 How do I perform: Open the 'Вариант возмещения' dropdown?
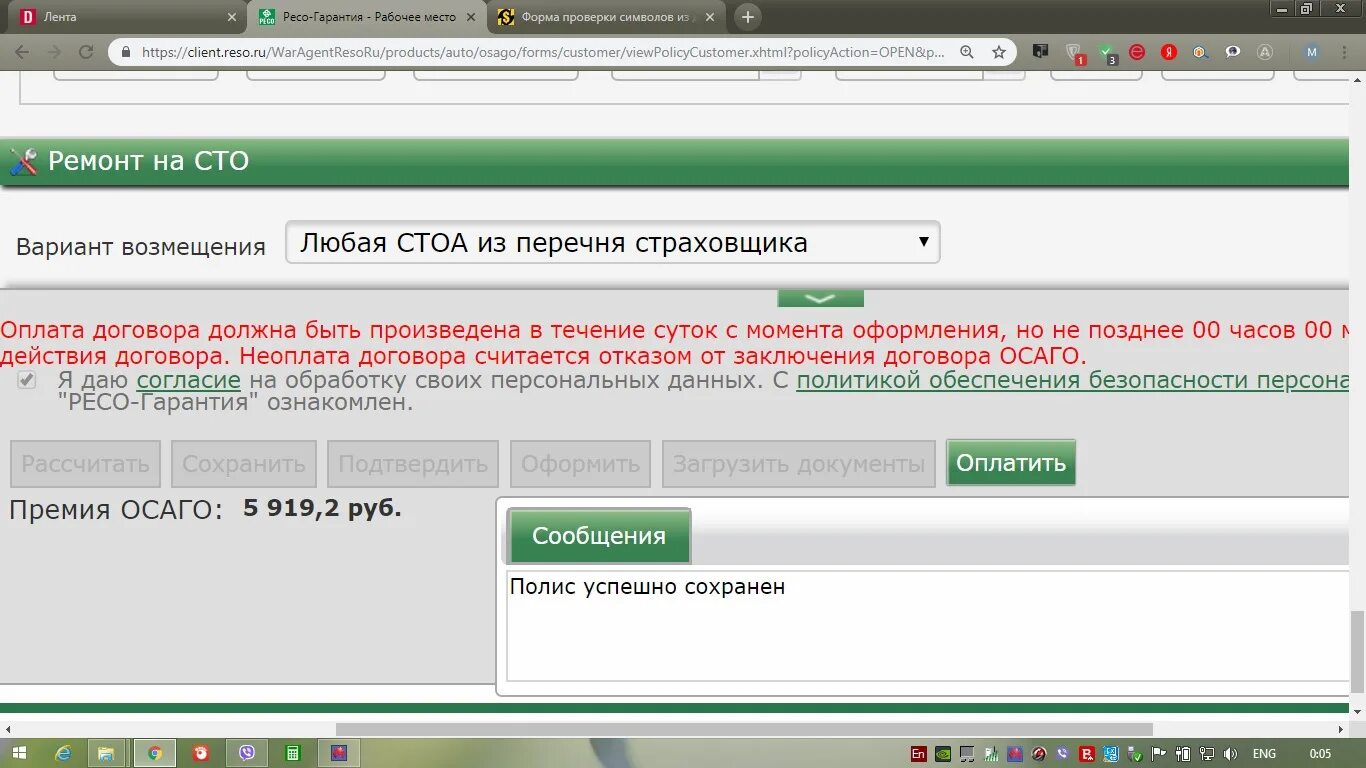[612, 242]
